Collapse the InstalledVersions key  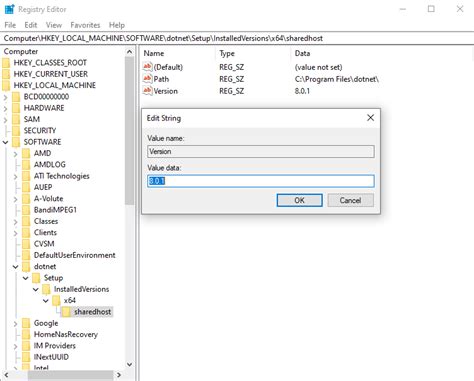36,289
